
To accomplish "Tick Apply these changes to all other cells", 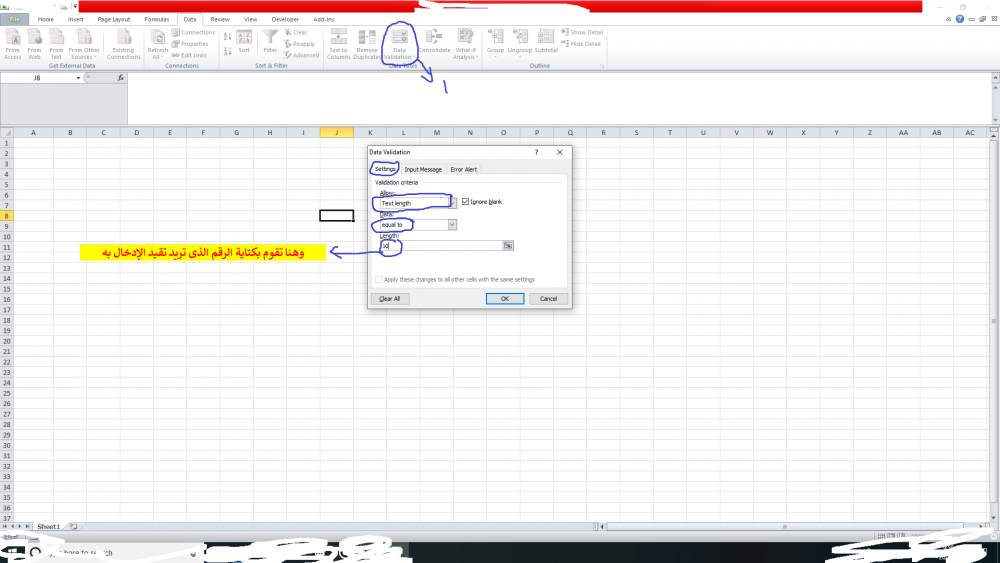I will [x=379, y=279].
